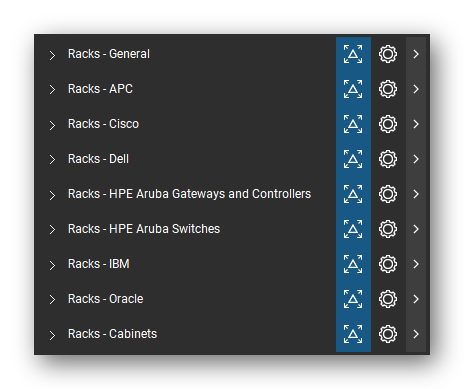Click the scale shape icon for Racks - IBM
Screen dimensions: 464x389
353,264
